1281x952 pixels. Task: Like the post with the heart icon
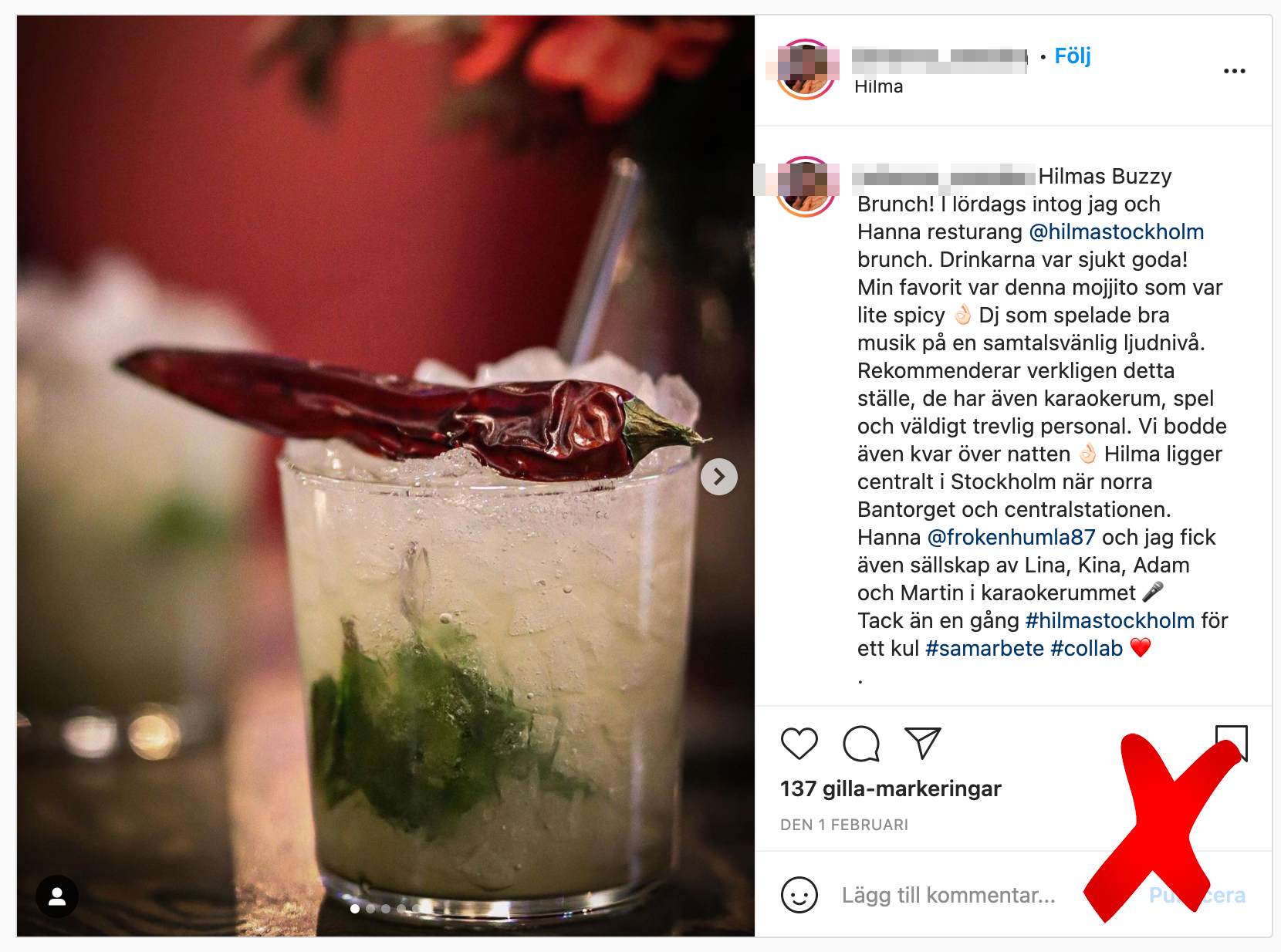tap(799, 744)
